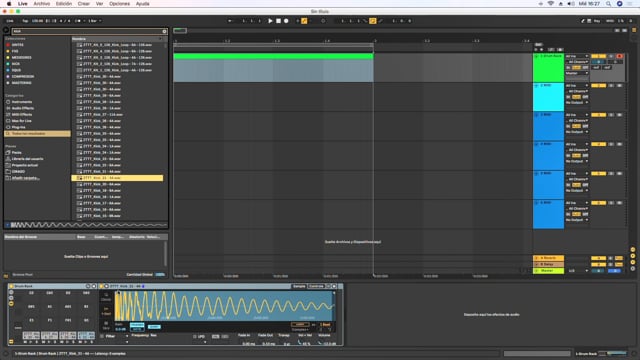Toggle the Drum Rack track activator button
The width and height of the screenshot is (640, 360).
(598, 56)
